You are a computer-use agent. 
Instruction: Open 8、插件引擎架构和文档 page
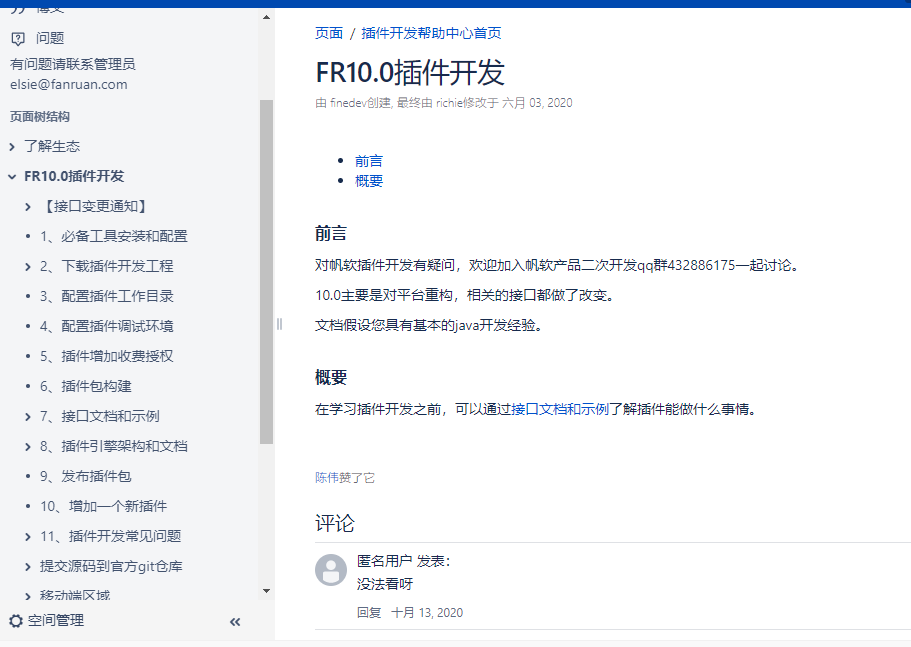pyautogui.click(x=114, y=446)
